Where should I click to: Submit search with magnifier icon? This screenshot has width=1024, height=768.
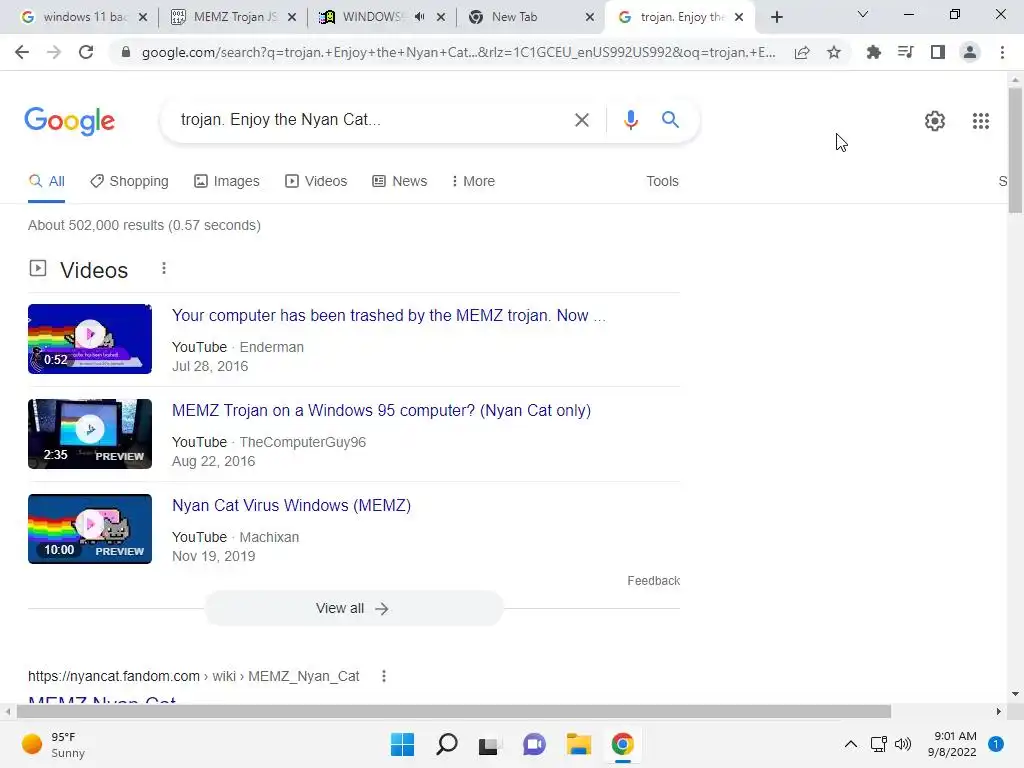[x=670, y=120]
